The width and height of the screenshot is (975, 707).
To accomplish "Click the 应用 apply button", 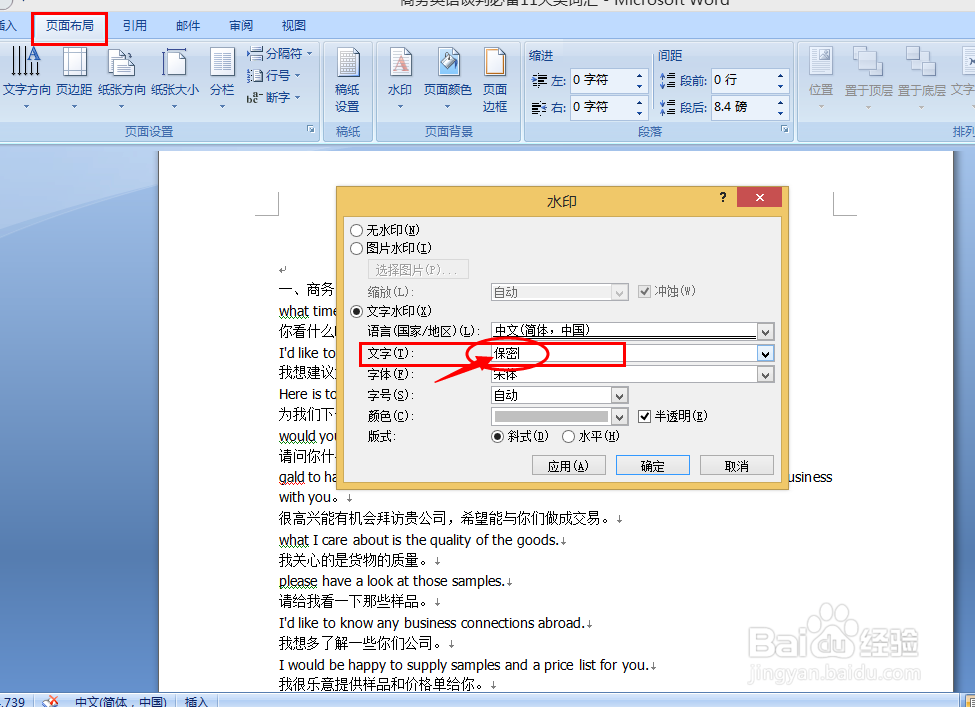I will coord(568,466).
